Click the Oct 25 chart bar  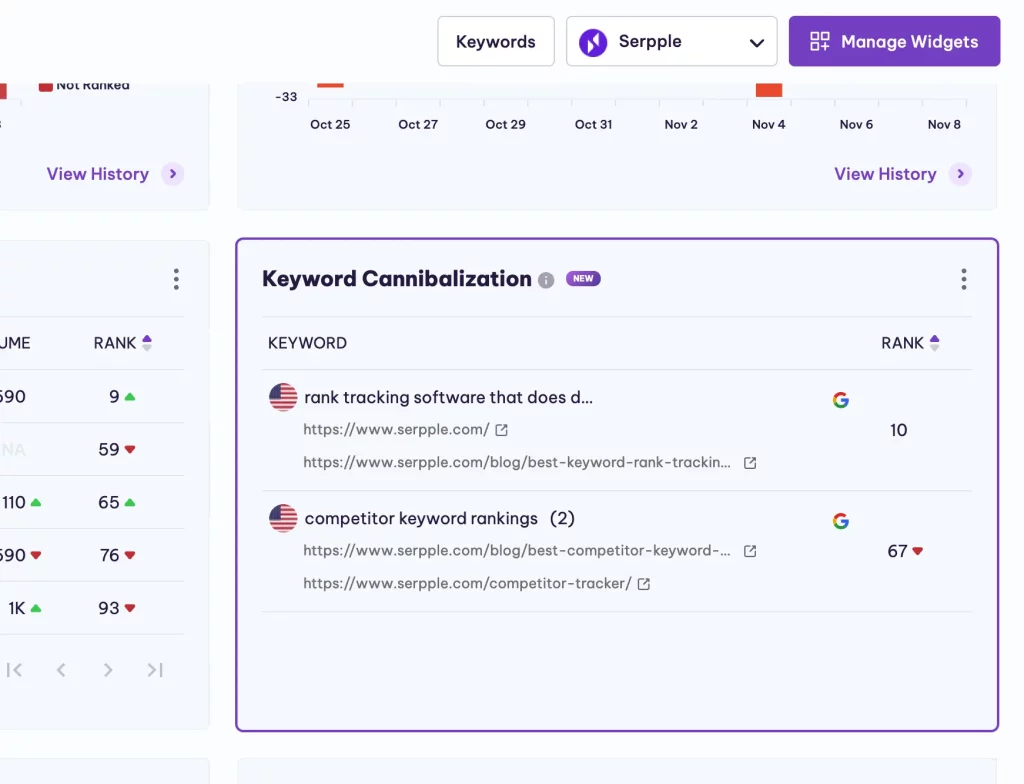[x=330, y=85]
